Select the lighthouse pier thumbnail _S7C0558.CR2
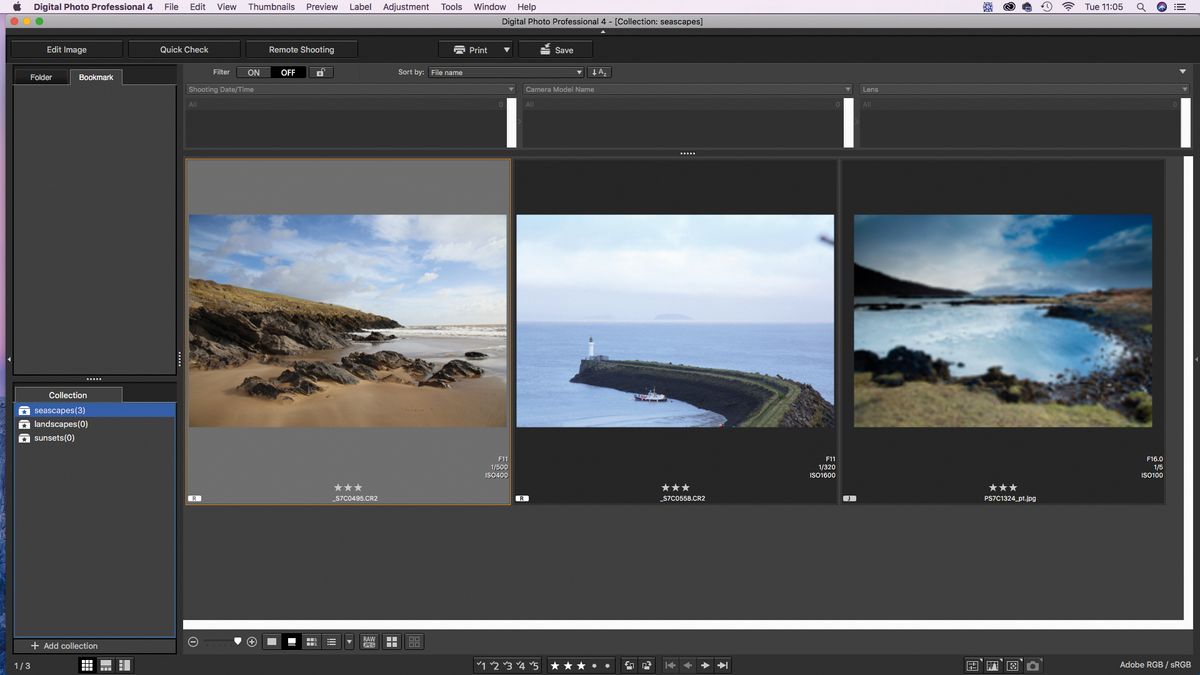The image size is (1200, 675). click(675, 330)
